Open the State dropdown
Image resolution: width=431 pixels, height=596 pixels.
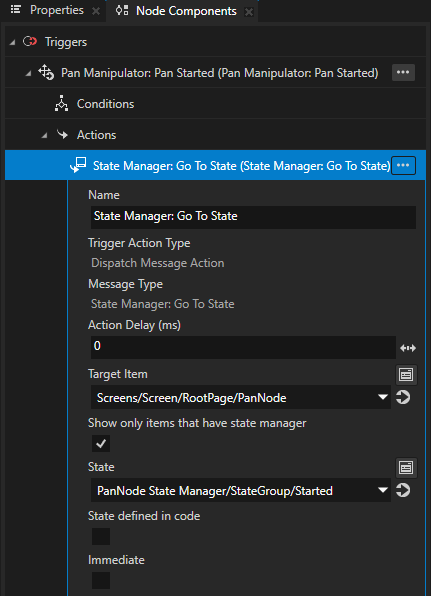coord(241,490)
